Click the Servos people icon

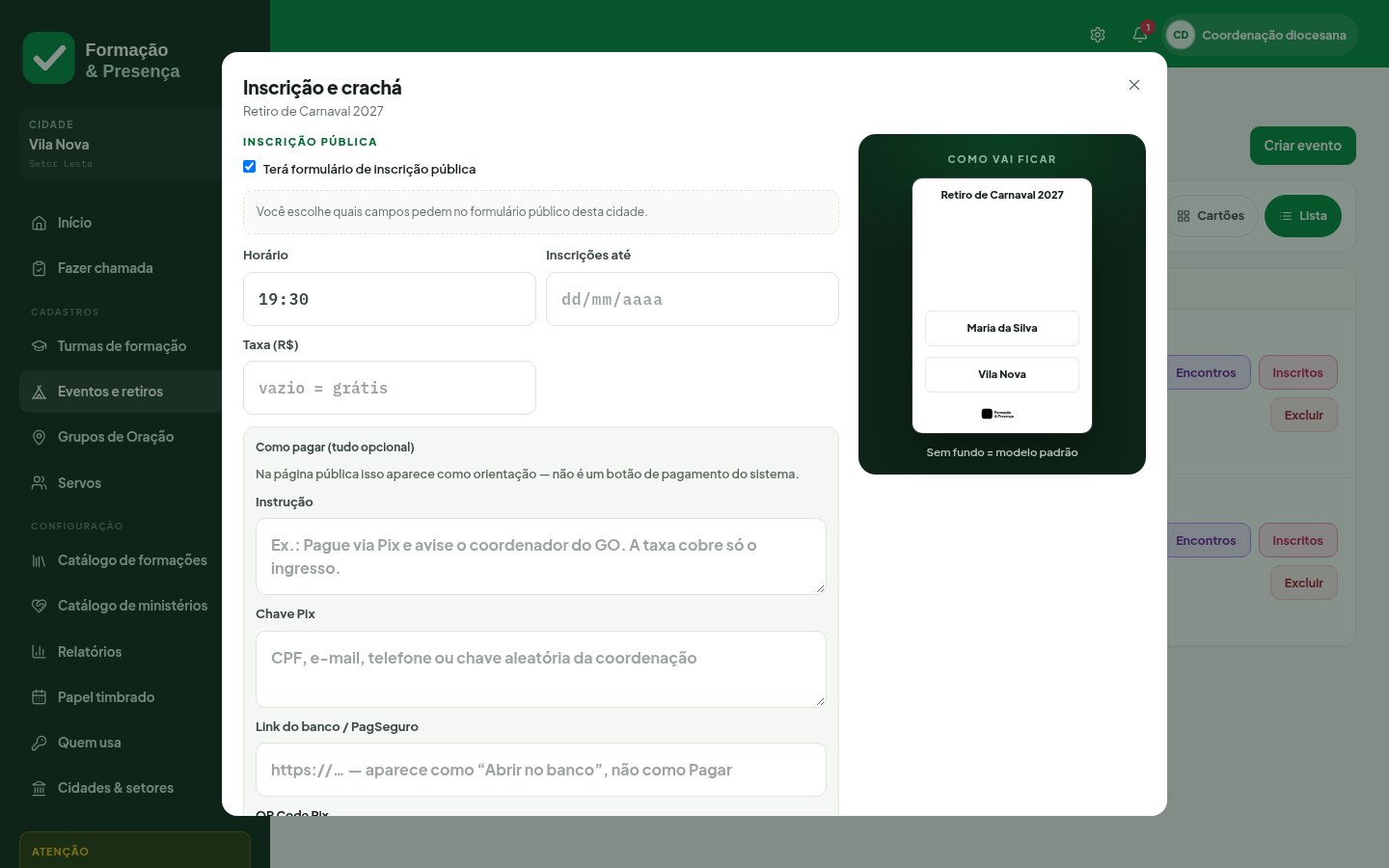coord(40,483)
